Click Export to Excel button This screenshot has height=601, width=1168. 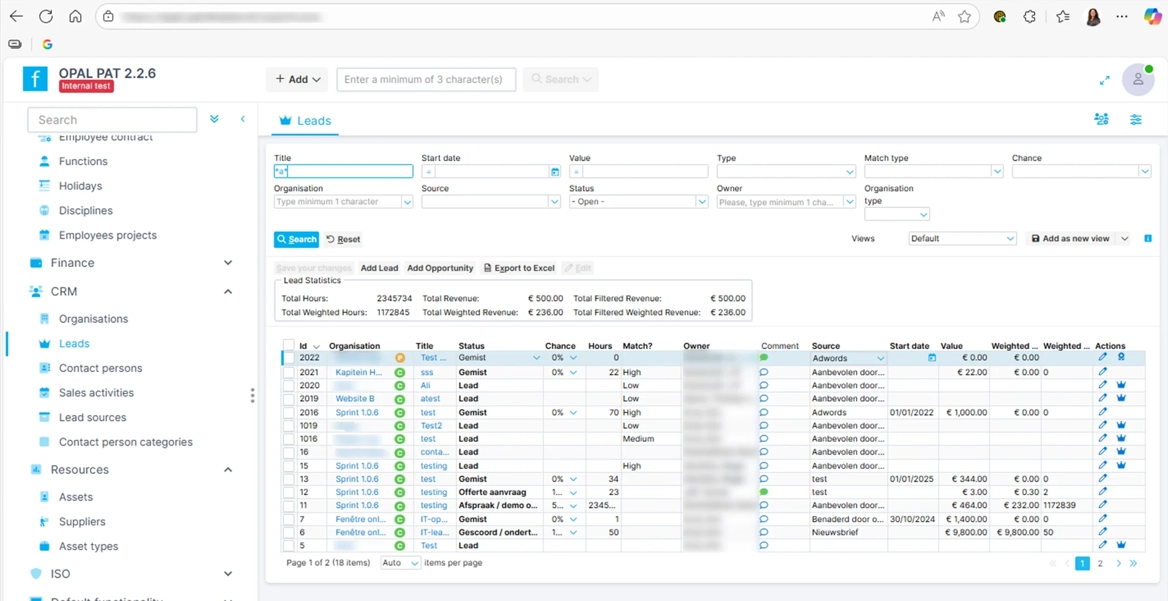(519, 268)
